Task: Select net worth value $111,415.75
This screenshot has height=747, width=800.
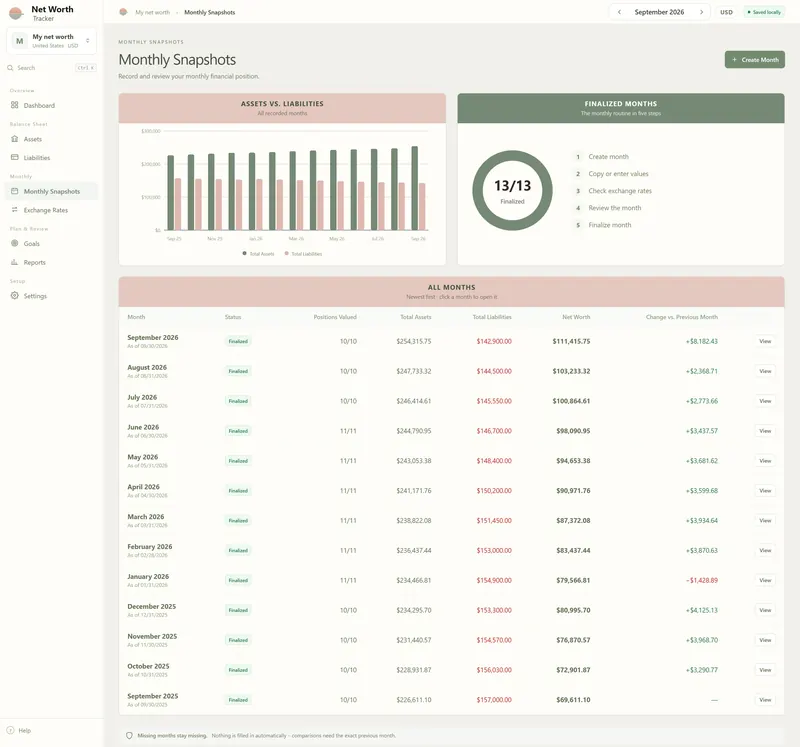Action: (571, 341)
